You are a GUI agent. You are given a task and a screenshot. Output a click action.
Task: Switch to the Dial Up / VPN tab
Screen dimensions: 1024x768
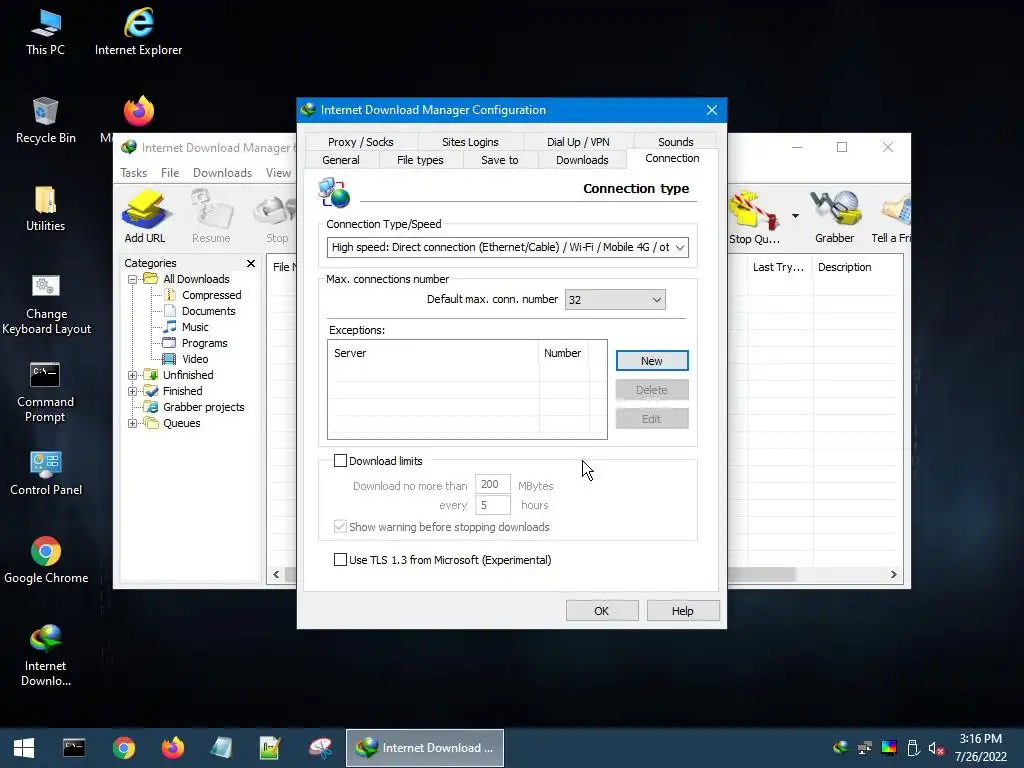pos(578,142)
